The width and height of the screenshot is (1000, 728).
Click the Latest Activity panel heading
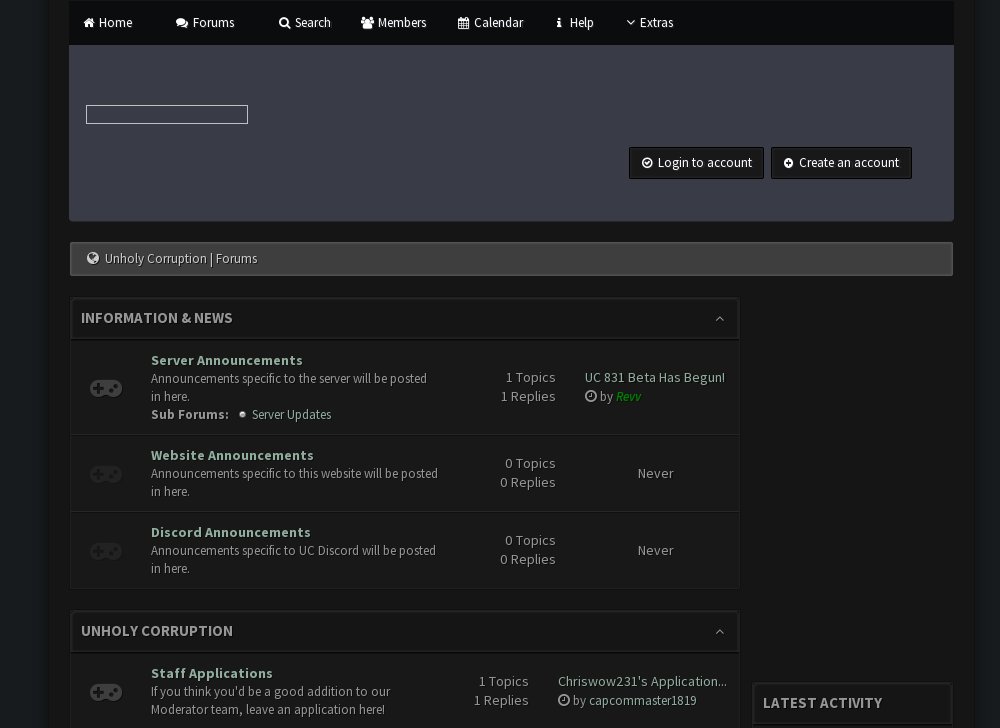823,703
